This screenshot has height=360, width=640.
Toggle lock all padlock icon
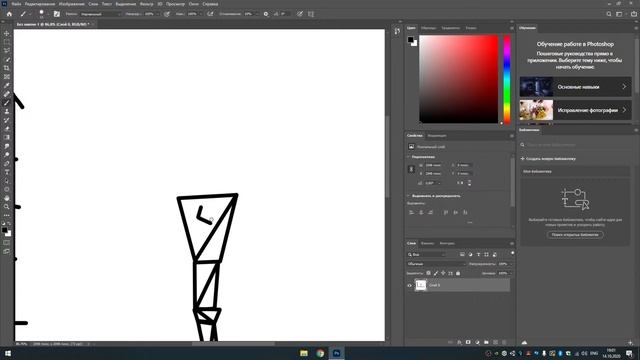[458, 273]
